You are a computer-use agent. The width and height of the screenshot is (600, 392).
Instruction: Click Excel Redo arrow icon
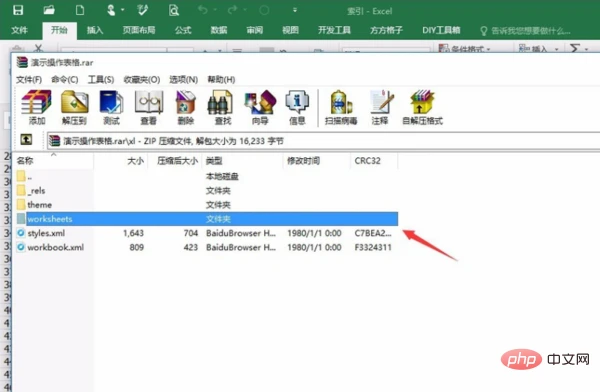[232, 10]
